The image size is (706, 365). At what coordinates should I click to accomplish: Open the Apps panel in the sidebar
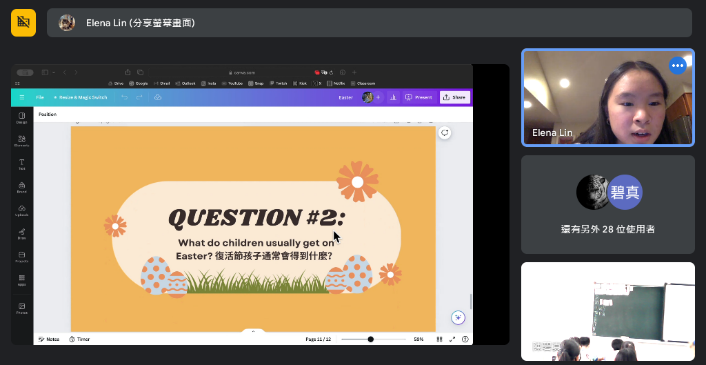point(22,280)
